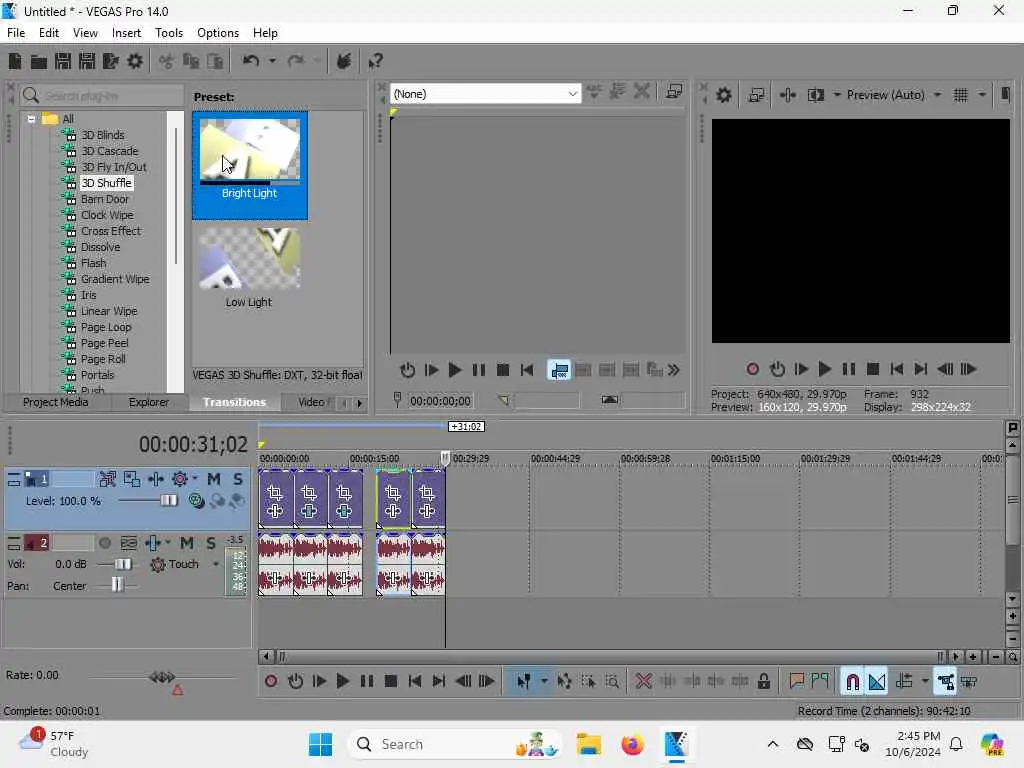Screen dimensions: 1024x768
Task: Solo audio track 2 with S
Action: 211,543
